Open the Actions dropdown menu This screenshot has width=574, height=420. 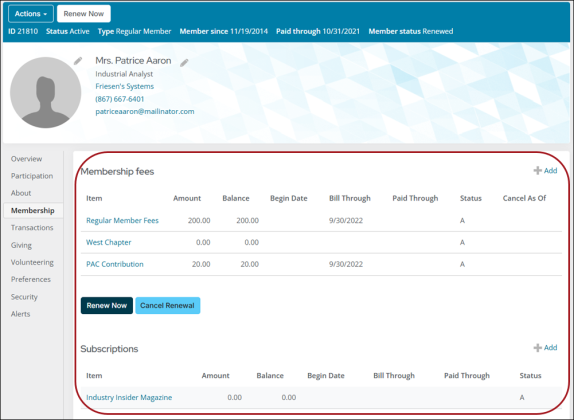(x=31, y=14)
